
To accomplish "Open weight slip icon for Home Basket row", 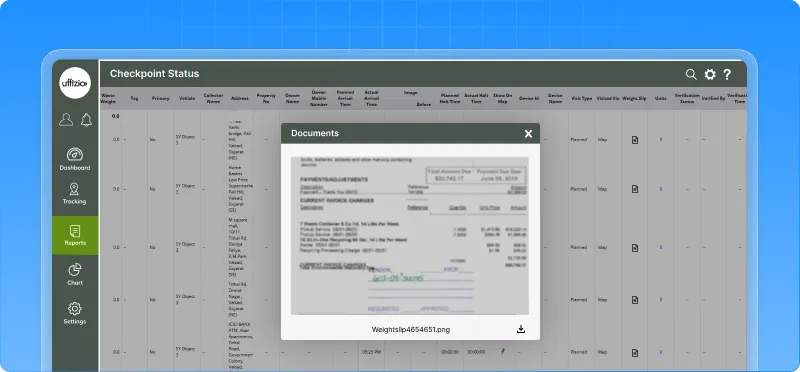I will point(635,189).
